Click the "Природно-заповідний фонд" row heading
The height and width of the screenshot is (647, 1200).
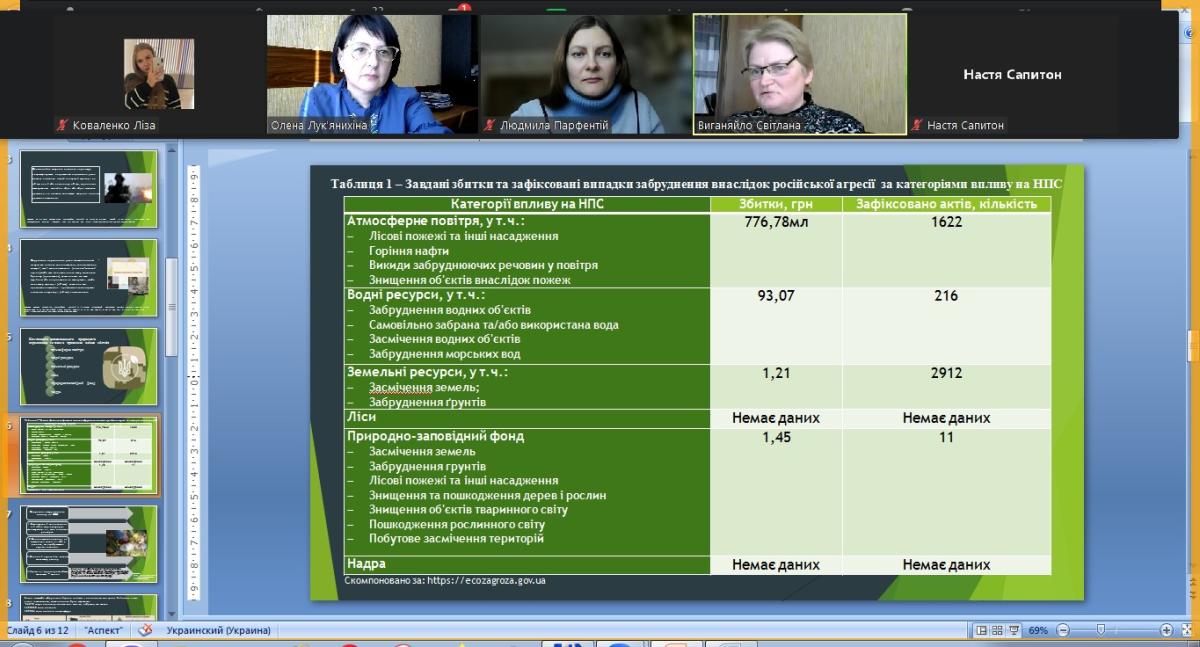[435, 436]
